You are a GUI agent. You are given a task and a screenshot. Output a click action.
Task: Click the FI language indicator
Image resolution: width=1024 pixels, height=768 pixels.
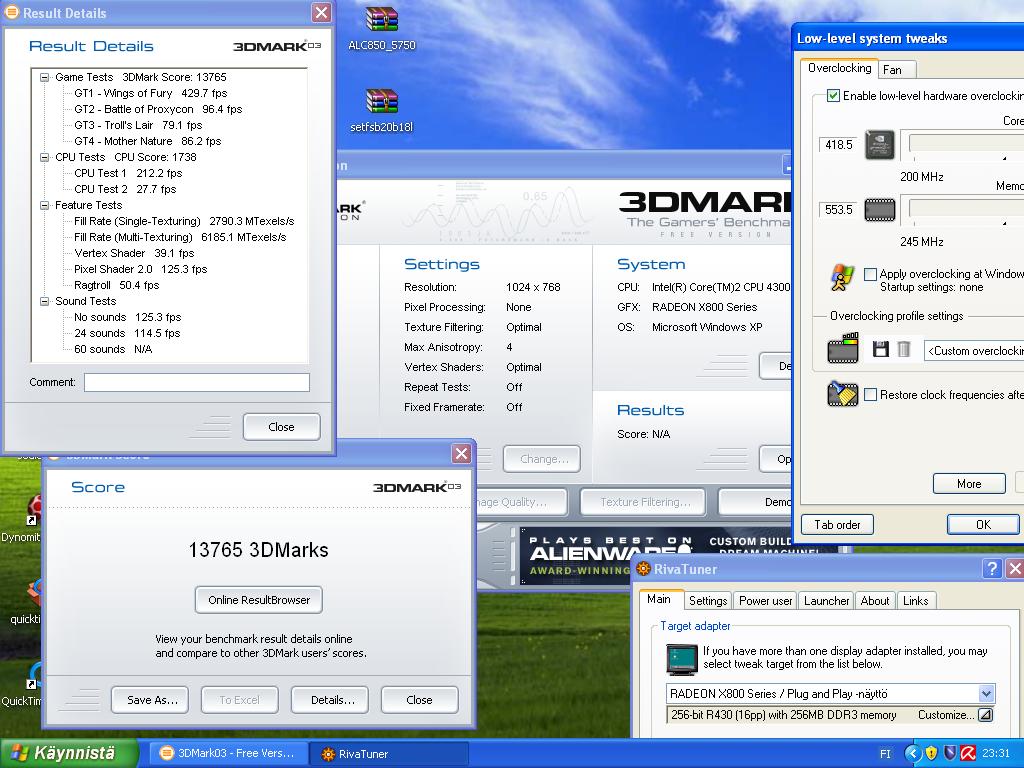885,754
